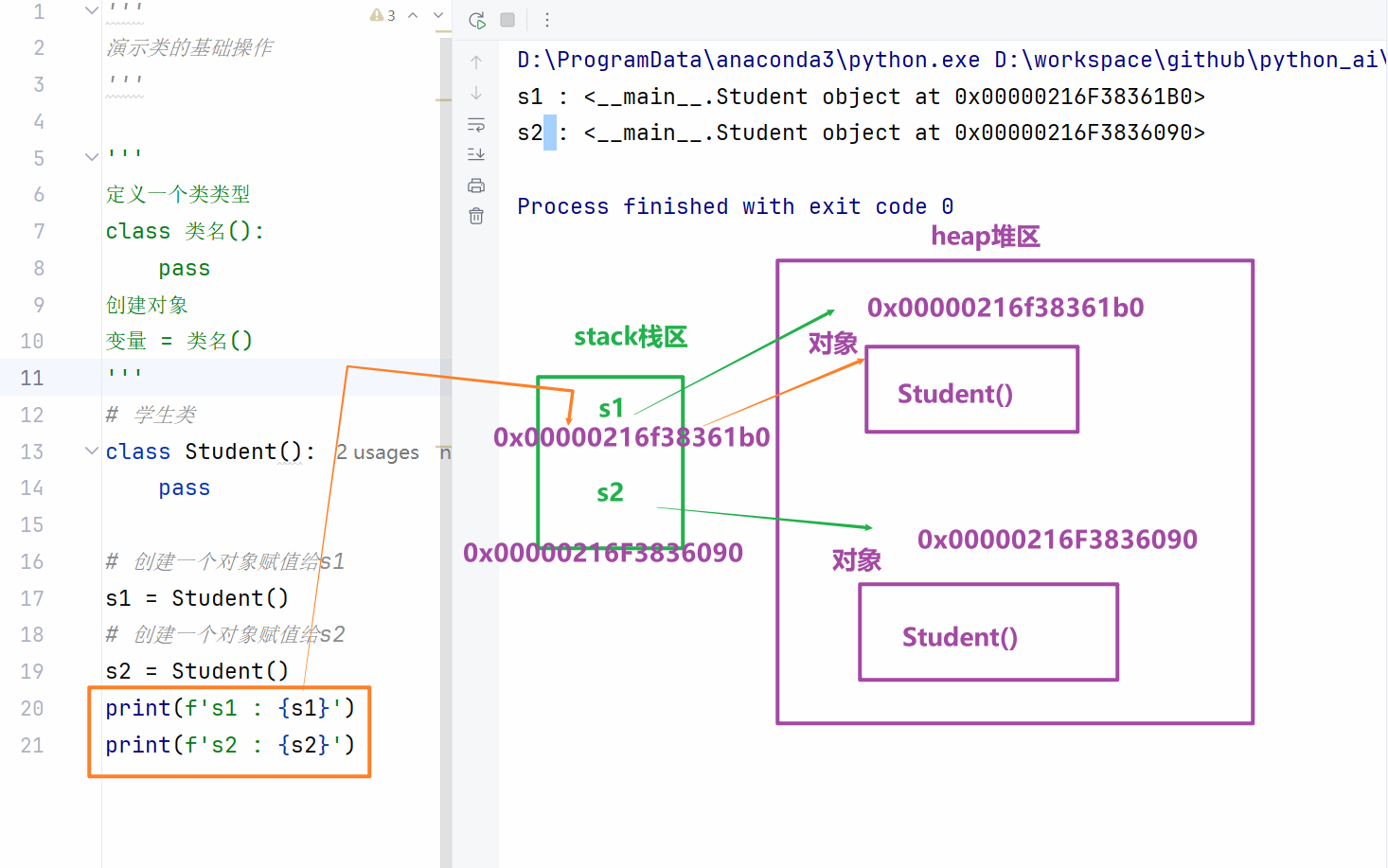Toggle scroll to end of console output
The width and height of the screenshot is (1388, 868).
pos(476,154)
